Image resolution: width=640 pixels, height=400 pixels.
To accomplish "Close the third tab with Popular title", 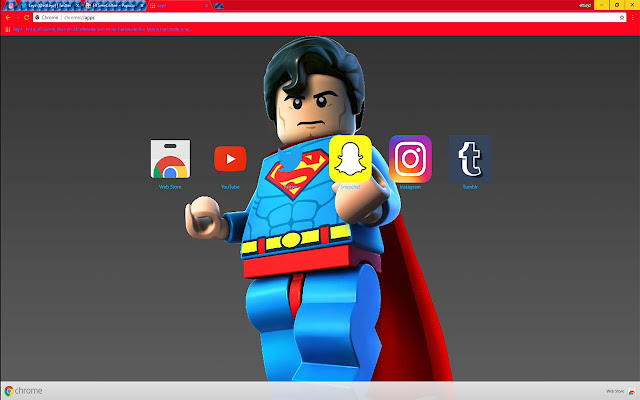I will click(x=142, y=6).
